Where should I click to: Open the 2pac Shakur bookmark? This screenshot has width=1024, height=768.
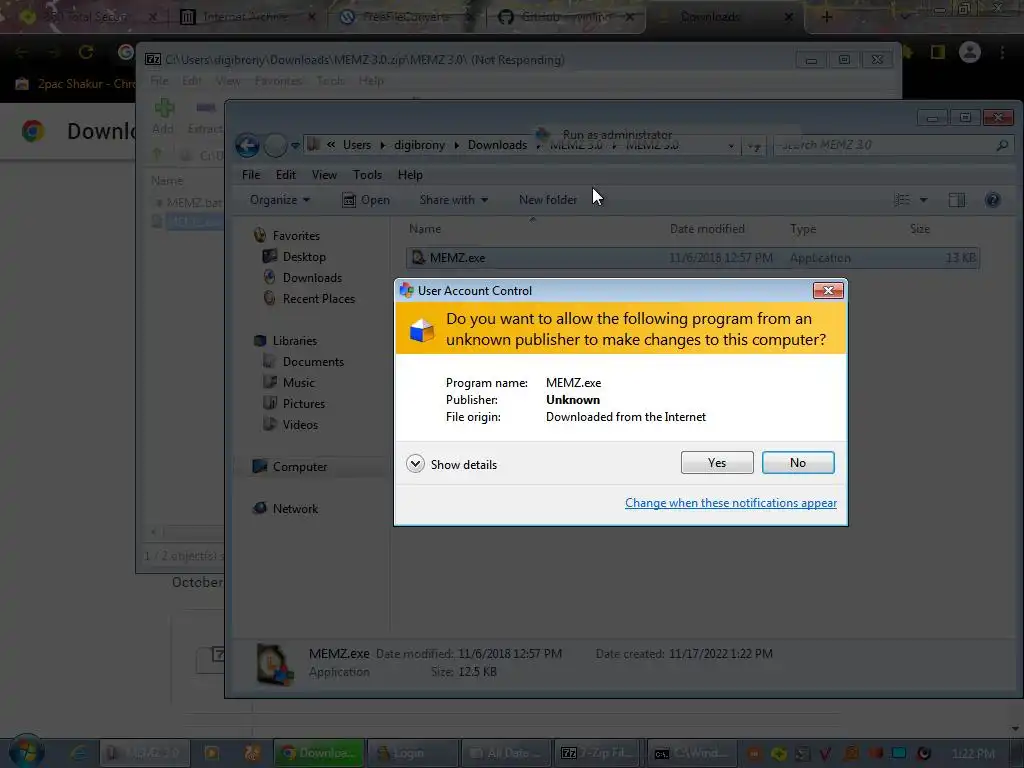pyautogui.click(x=75, y=84)
